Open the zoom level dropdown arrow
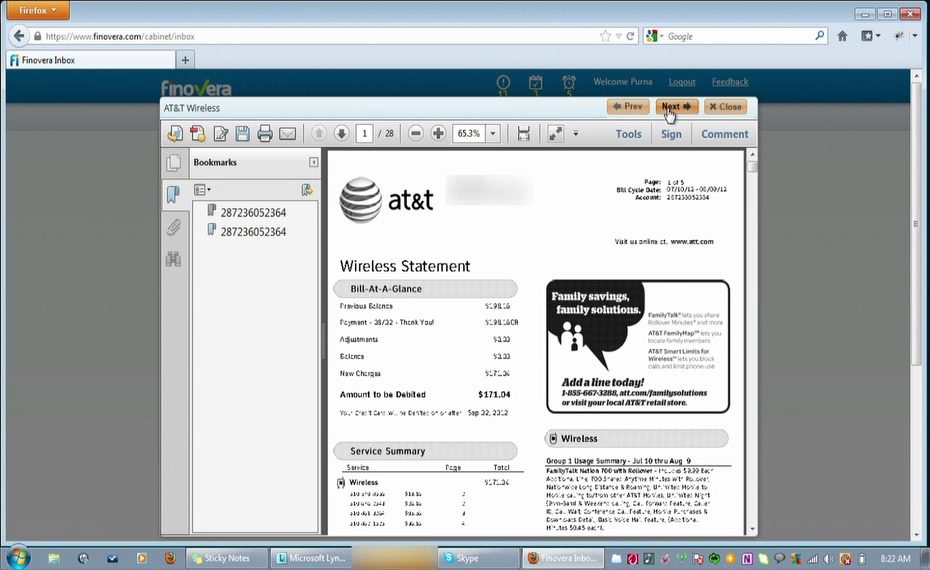930x570 pixels. (x=493, y=133)
